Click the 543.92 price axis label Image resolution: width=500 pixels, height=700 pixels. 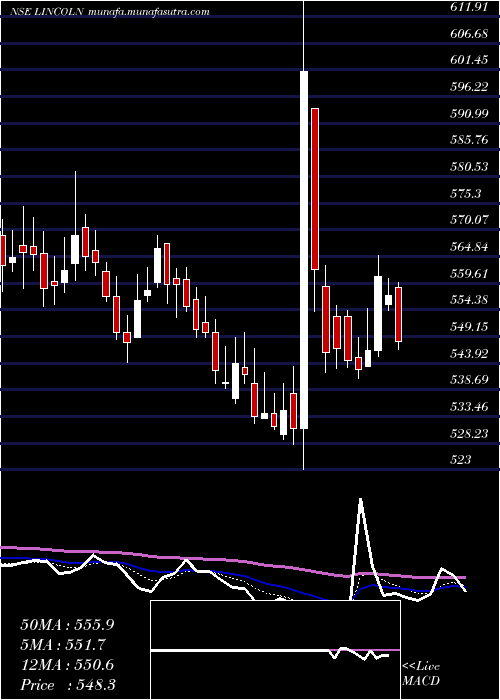pos(469,354)
